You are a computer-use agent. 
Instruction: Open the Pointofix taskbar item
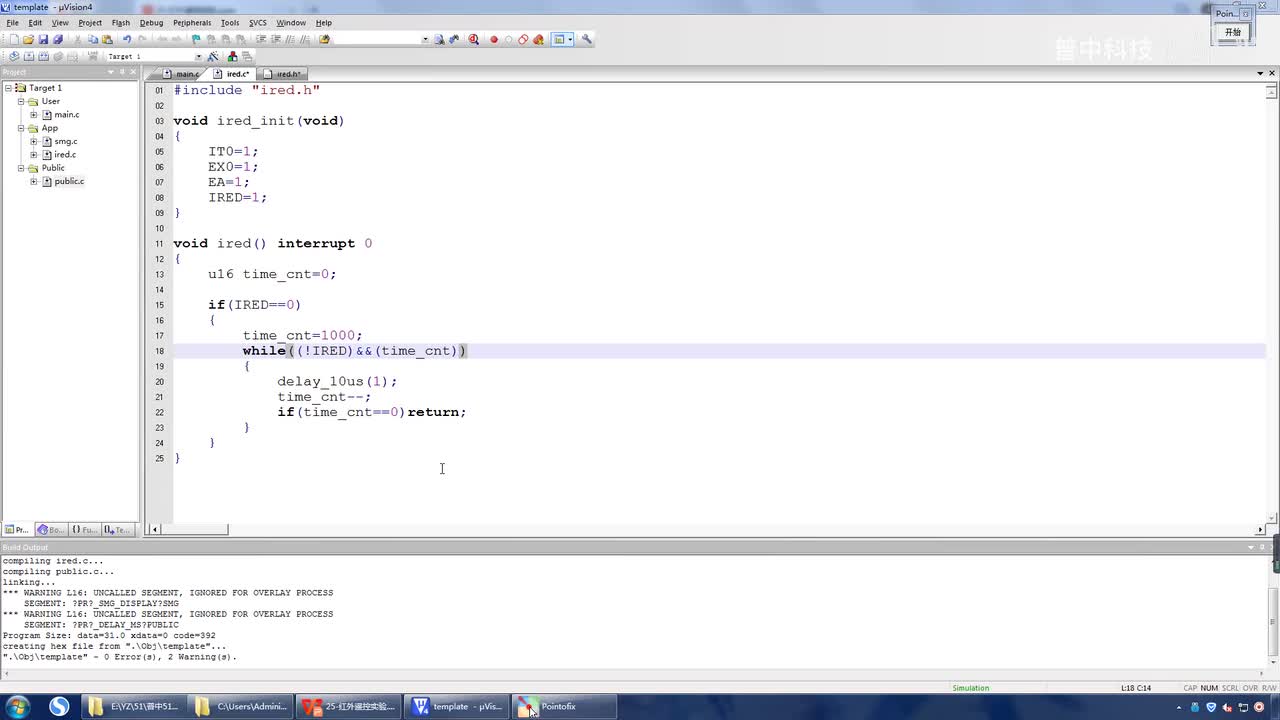pyautogui.click(x=564, y=706)
